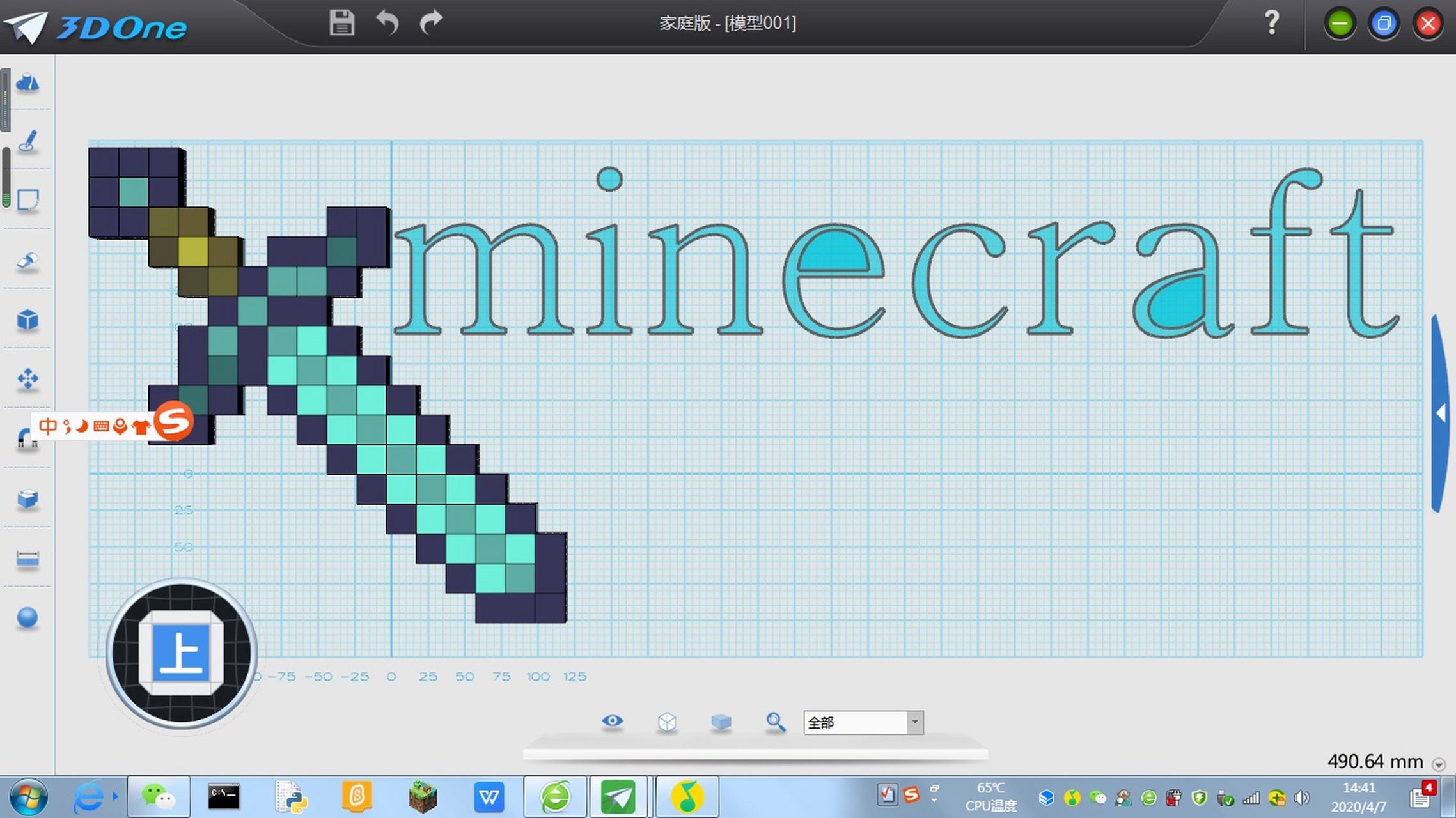Open the combine/boolean edit tool
Screen dimensions: 1456x818
27,498
